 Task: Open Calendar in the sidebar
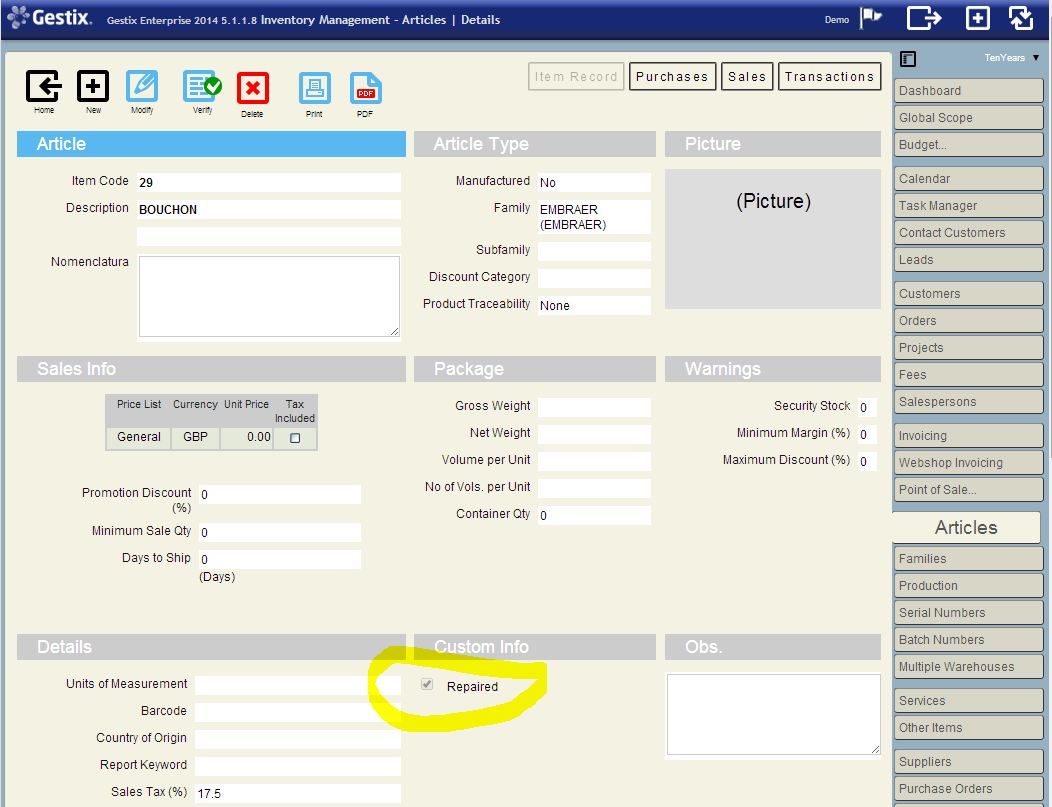(968, 178)
